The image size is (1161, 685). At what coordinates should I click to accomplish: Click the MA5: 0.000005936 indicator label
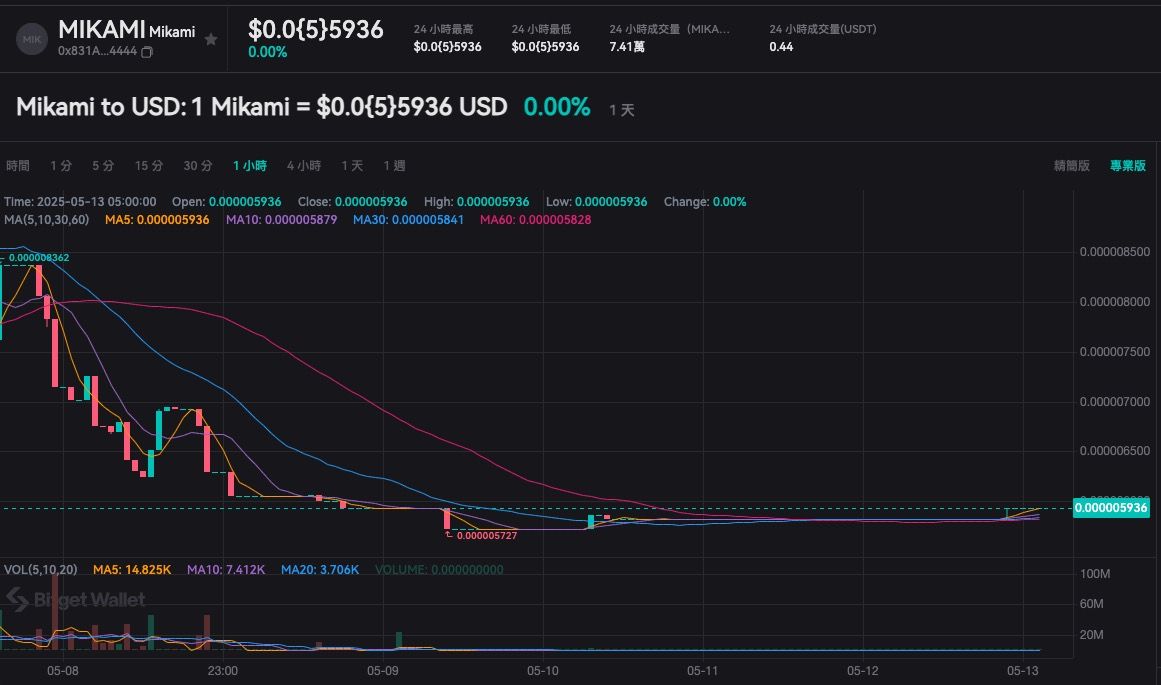click(x=157, y=220)
